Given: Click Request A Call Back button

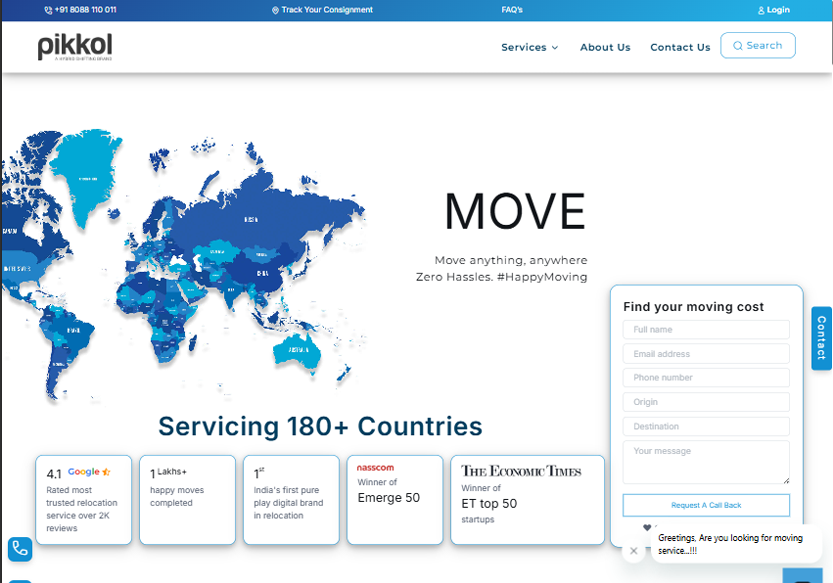Looking at the screenshot, I should tap(706, 505).
